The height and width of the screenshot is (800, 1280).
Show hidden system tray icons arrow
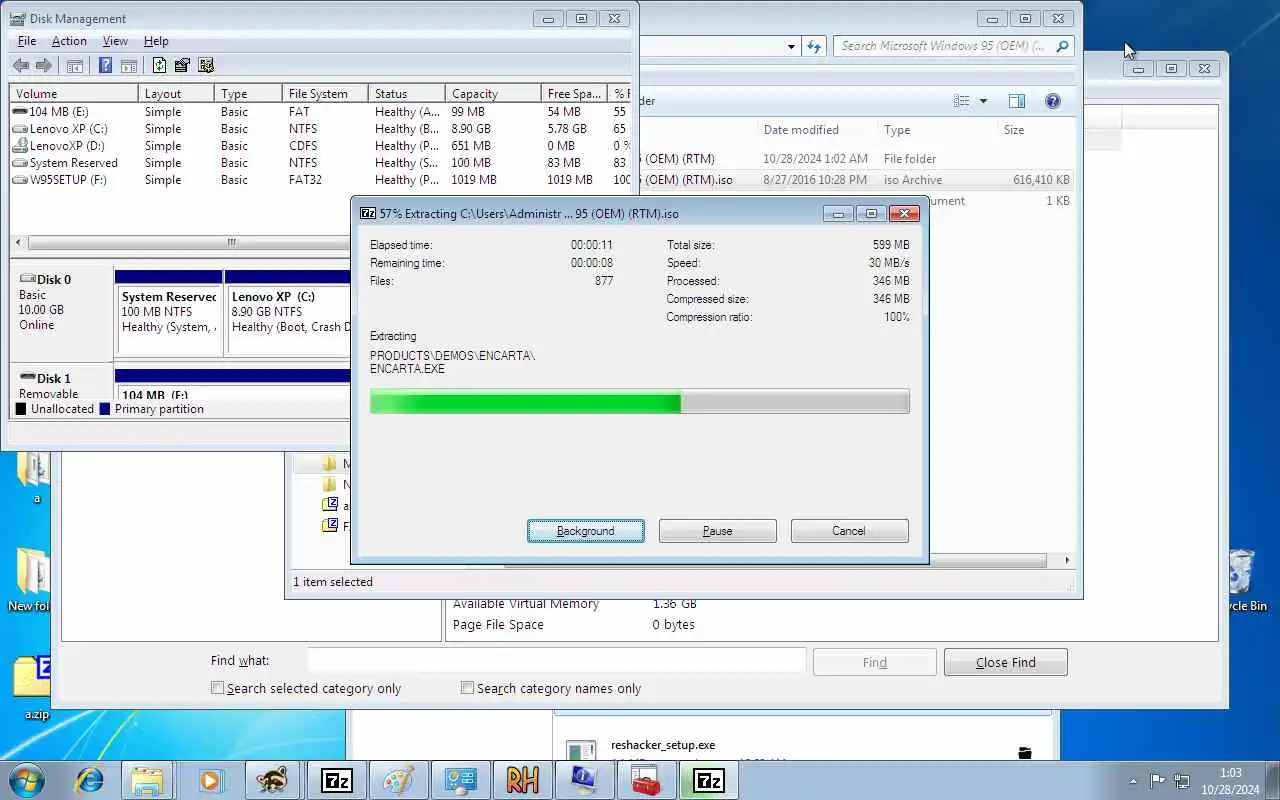[x=1133, y=781]
